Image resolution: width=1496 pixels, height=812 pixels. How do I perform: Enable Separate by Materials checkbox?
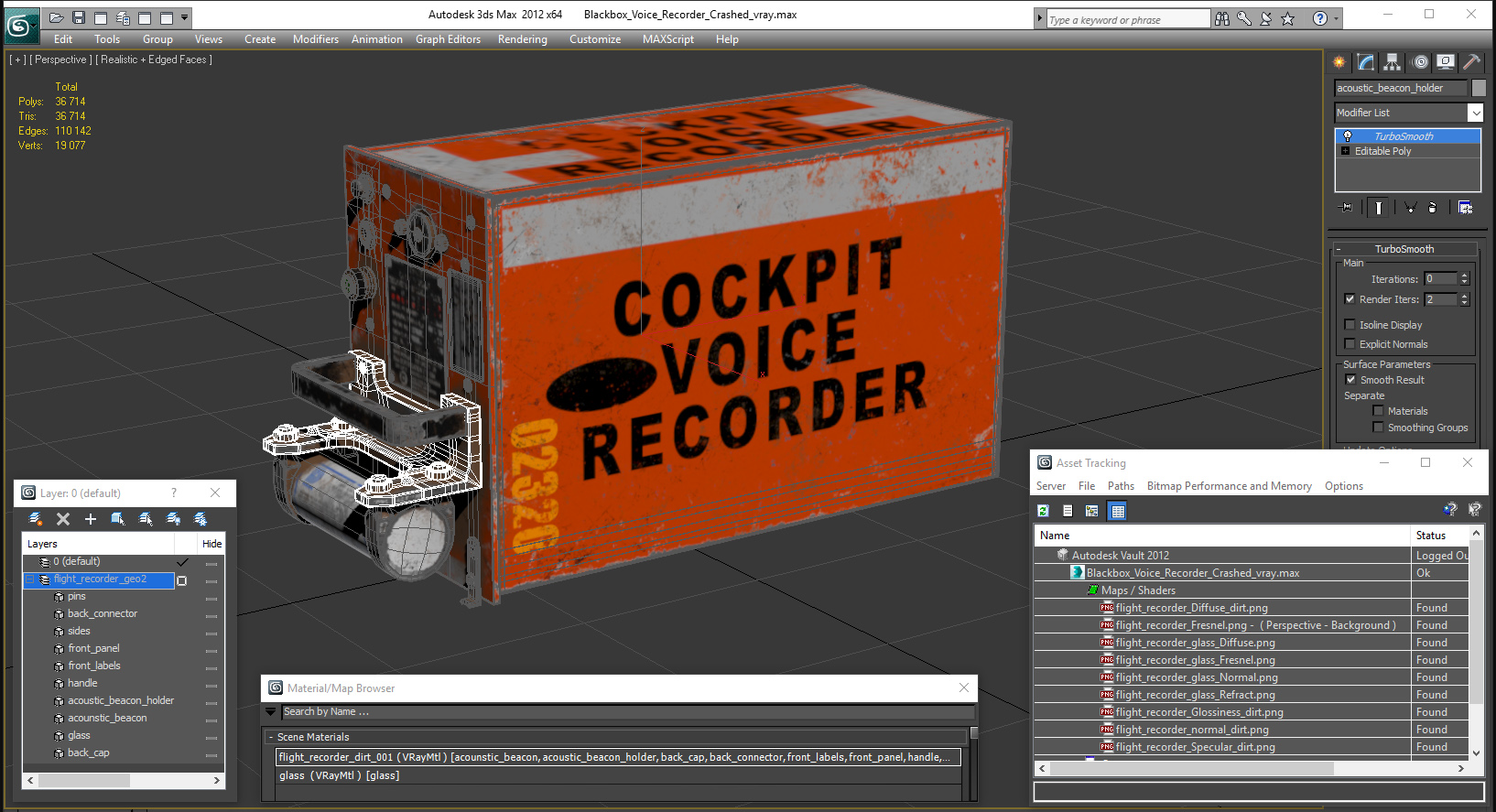point(1378,411)
